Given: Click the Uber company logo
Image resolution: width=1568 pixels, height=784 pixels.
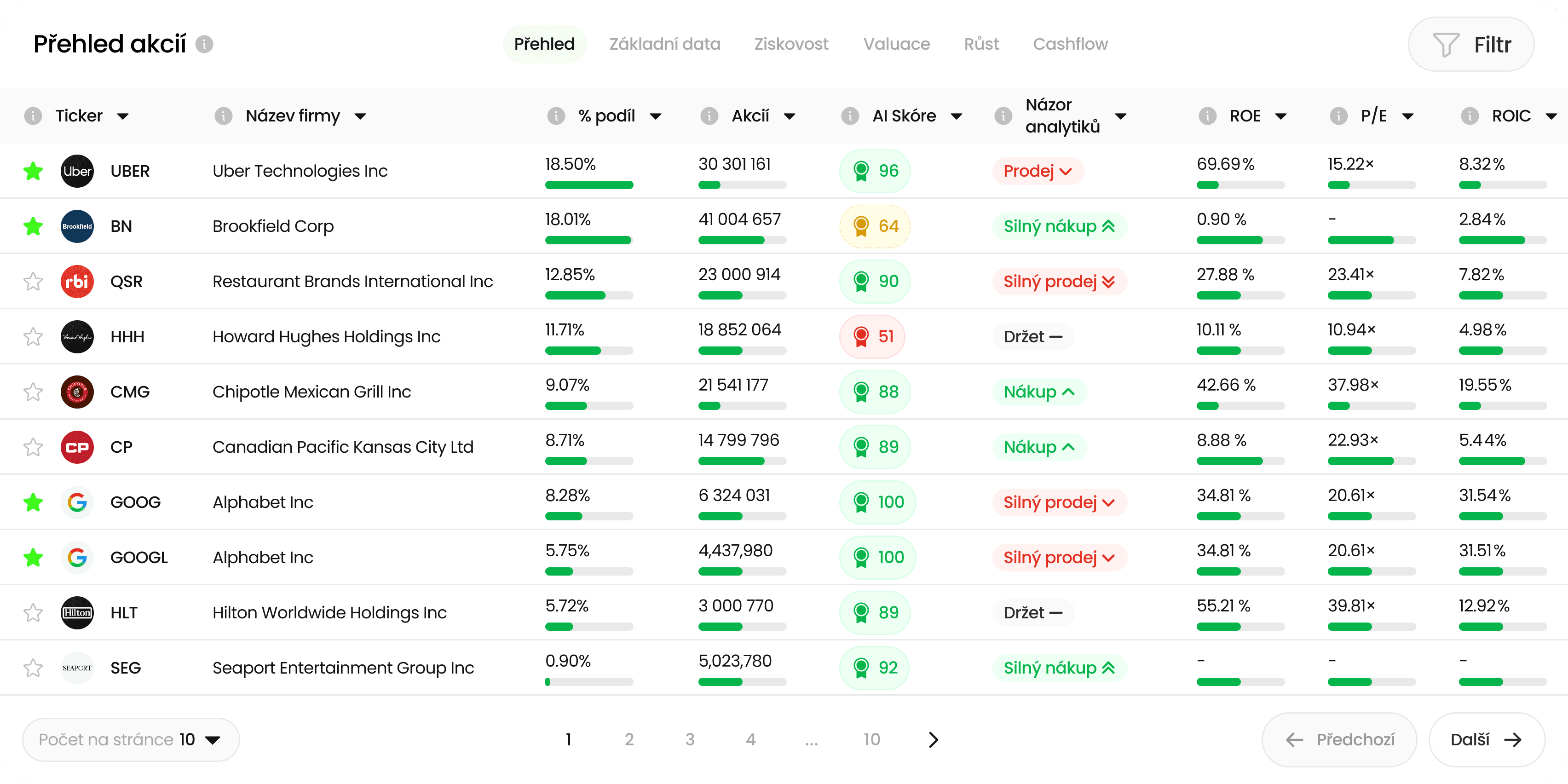Looking at the screenshot, I should pos(77,171).
